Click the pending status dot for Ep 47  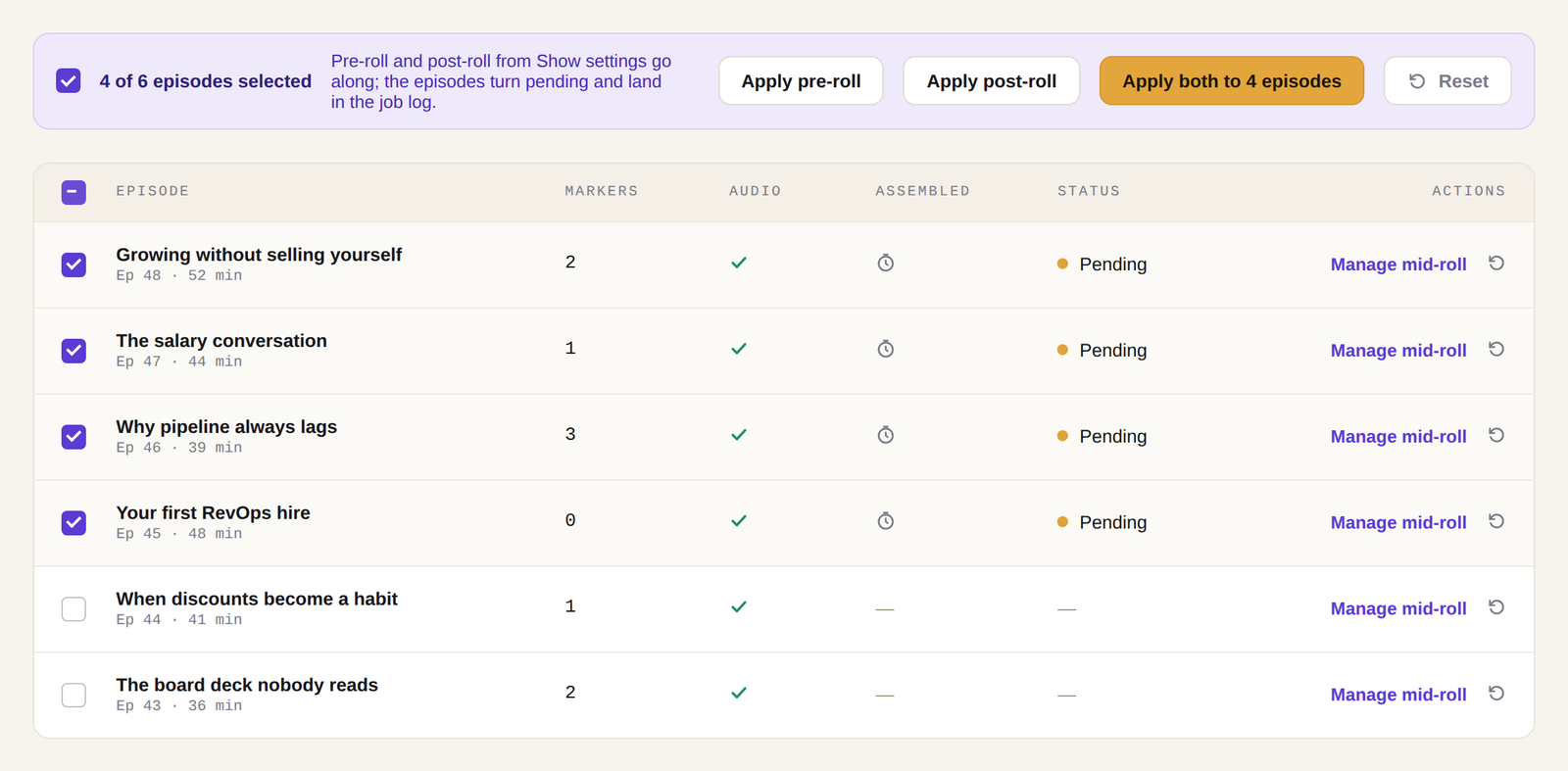pos(1062,350)
